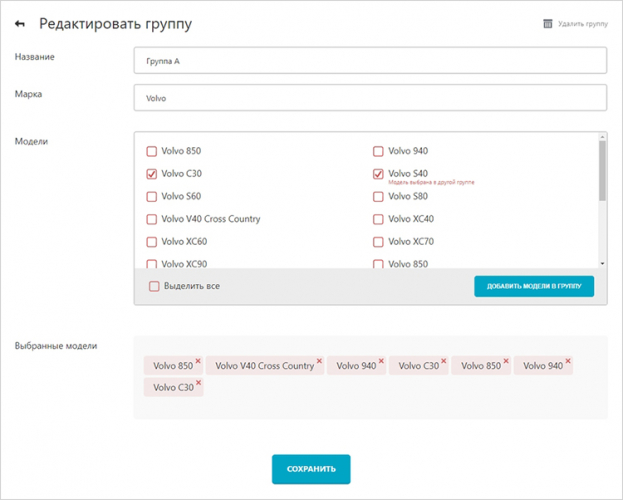Remove the Volvo C30 chip on the second chip row

(x=198, y=382)
